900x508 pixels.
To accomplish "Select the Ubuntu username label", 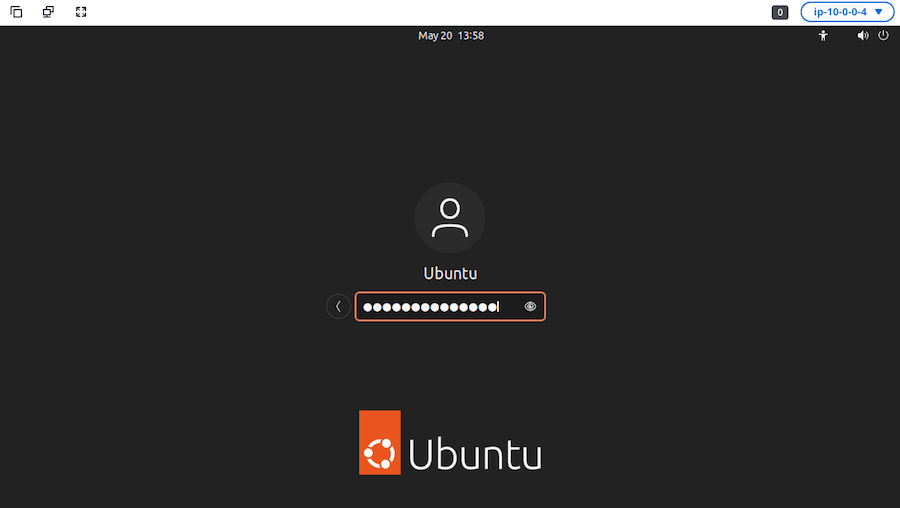I will [450, 273].
